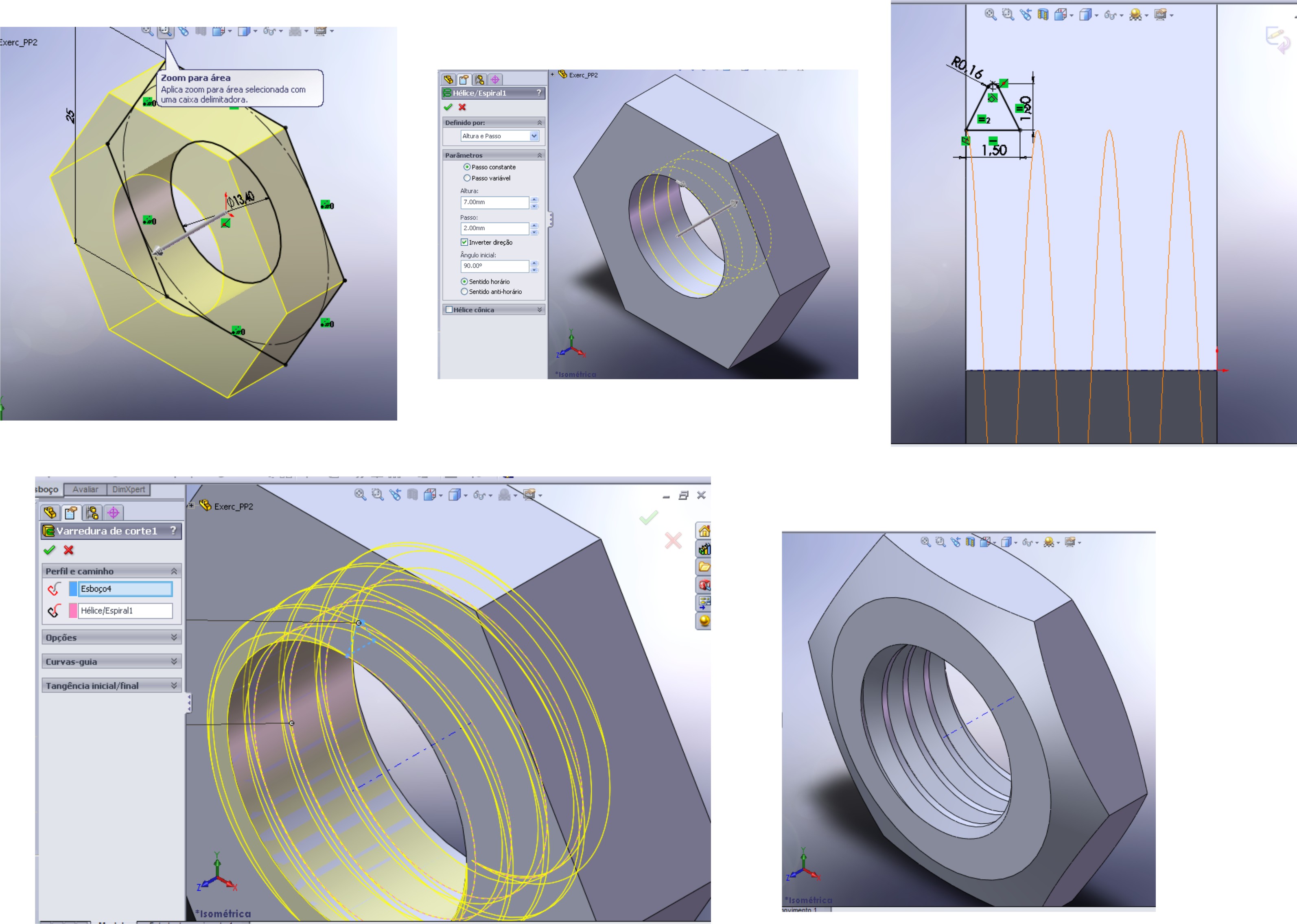This screenshot has width=1297, height=924.
Task: Open DimXpertManager crosshair icon in Hélice panel
Action: 494,80
